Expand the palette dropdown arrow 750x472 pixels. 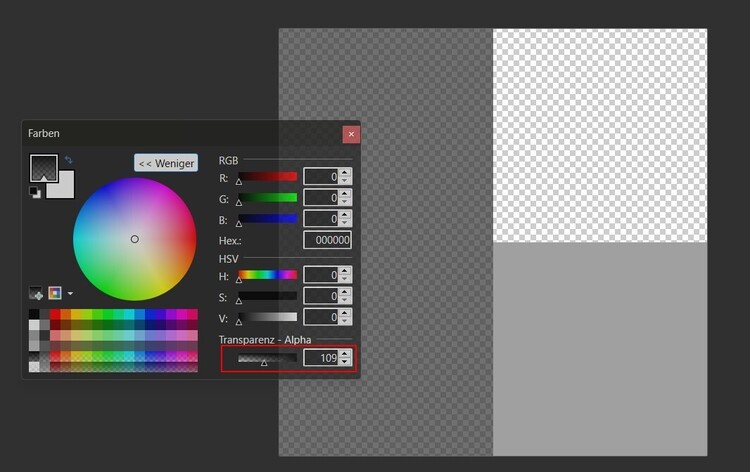click(70, 293)
